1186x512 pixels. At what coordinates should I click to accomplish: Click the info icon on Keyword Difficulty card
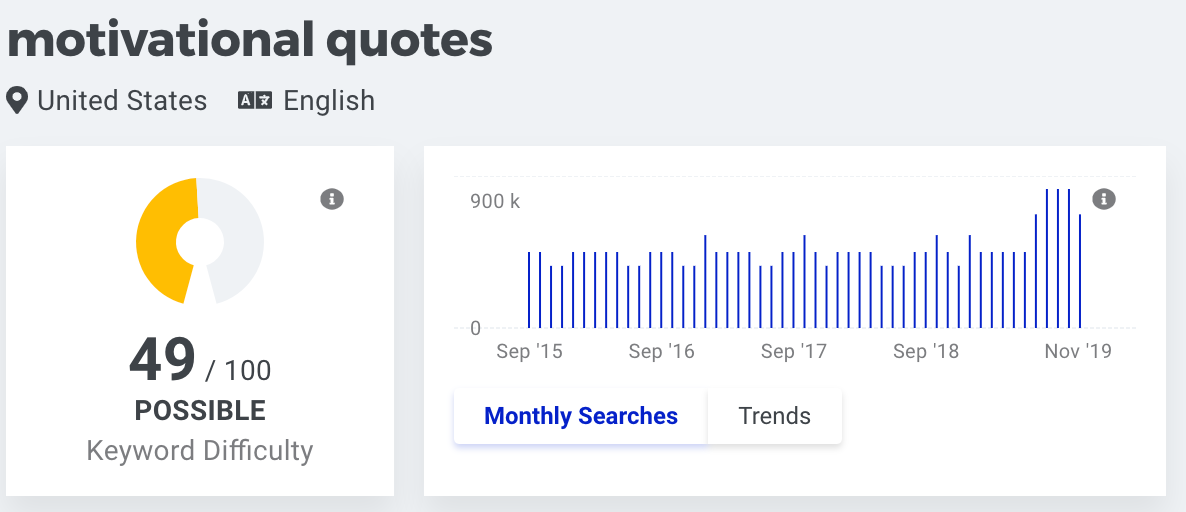click(332, 199)
